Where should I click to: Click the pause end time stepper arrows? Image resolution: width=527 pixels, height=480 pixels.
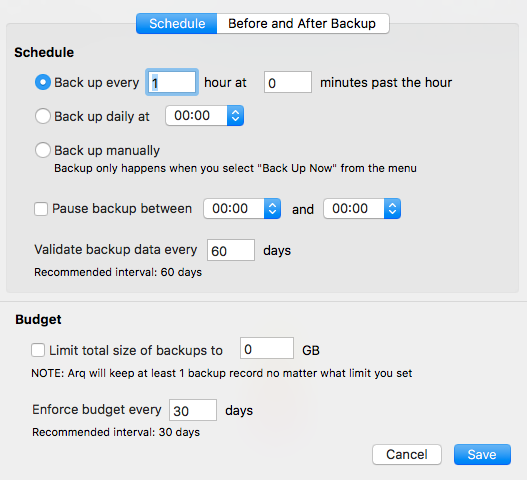pyautogui.click(x=393, y=209)
